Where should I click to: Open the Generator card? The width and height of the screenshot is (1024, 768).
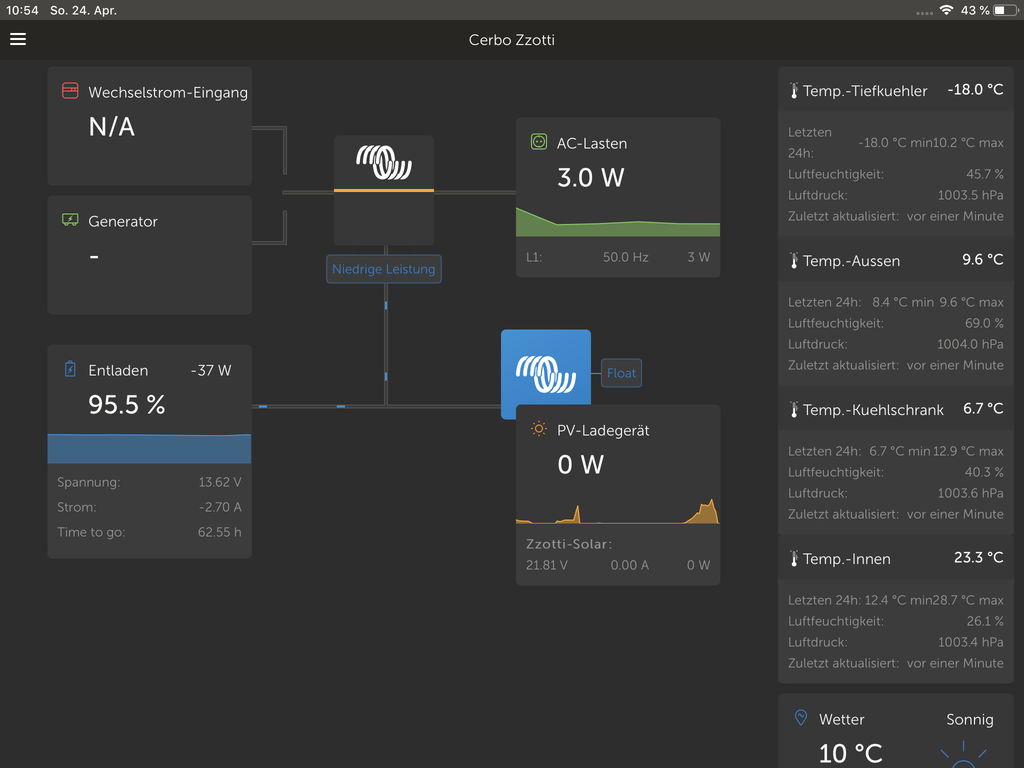pos(150,255)
